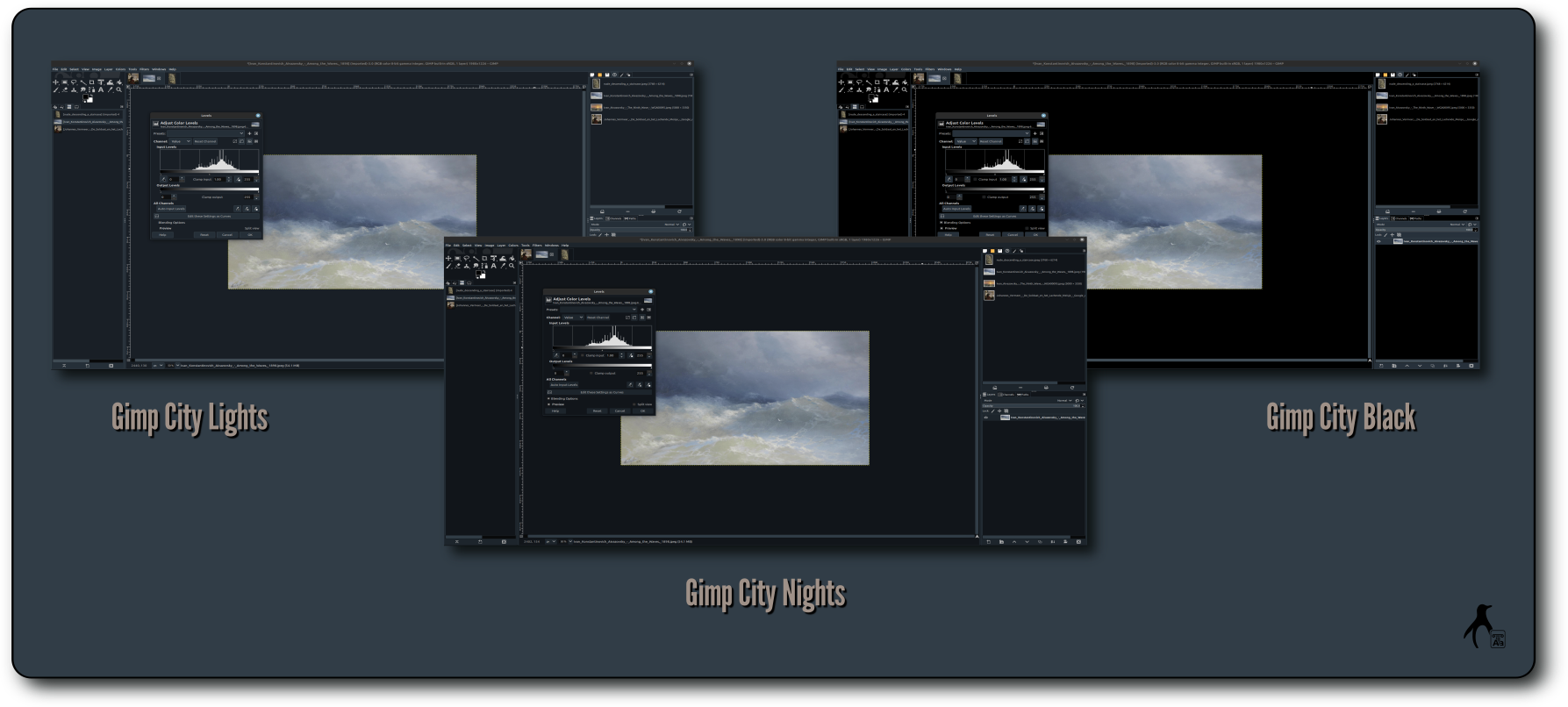This screenshot has height=707, width=1568.
Task: Click new layer icon in City Nights layers panel
Action: point(989,541)
